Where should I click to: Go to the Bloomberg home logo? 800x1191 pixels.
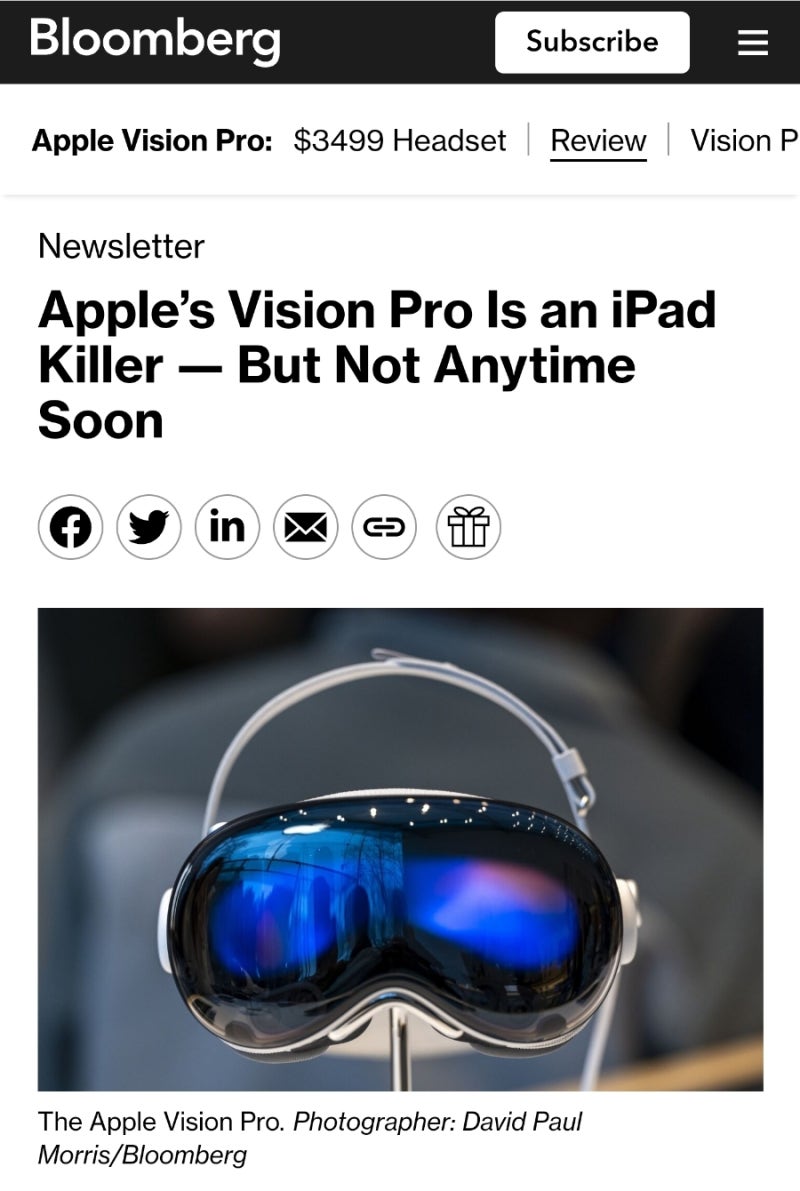(x=155, y=41)
